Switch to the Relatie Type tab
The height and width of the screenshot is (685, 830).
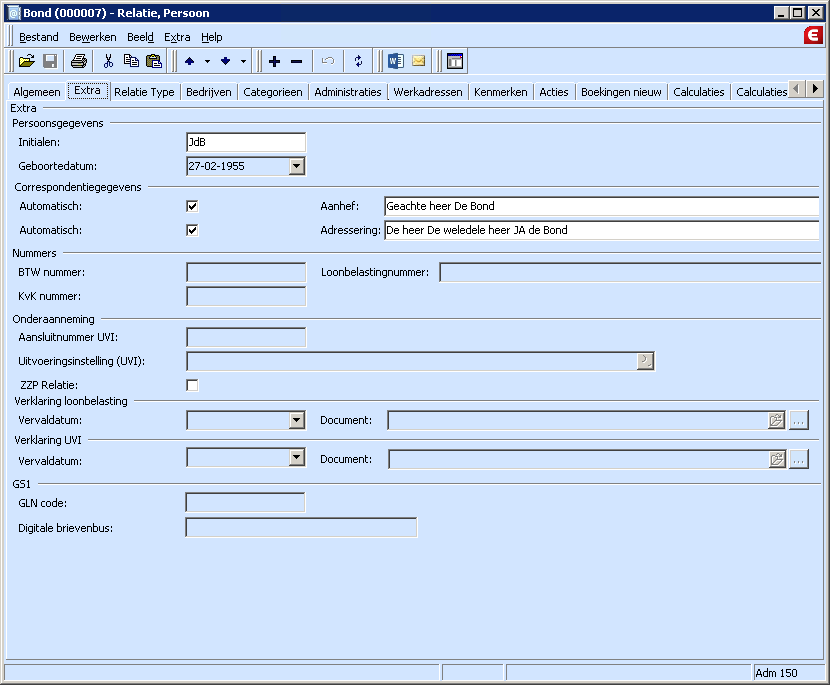pyautogui.click(x=144, y=92)
